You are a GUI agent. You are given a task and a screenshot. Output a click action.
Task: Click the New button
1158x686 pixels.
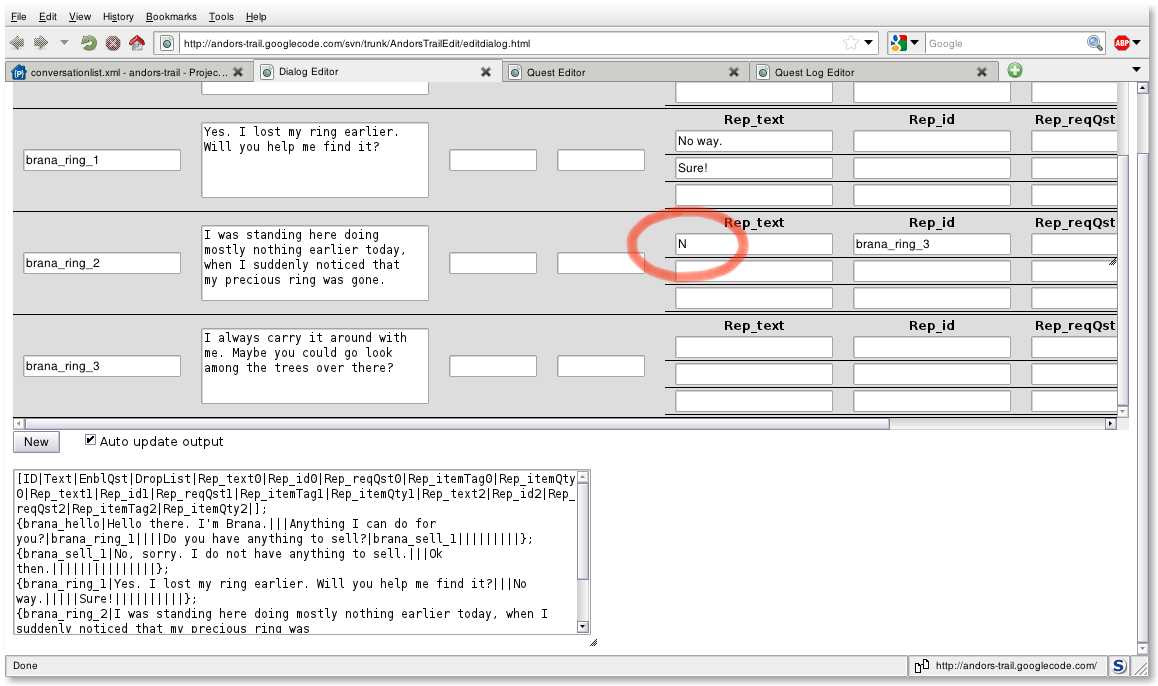[36, 442]
